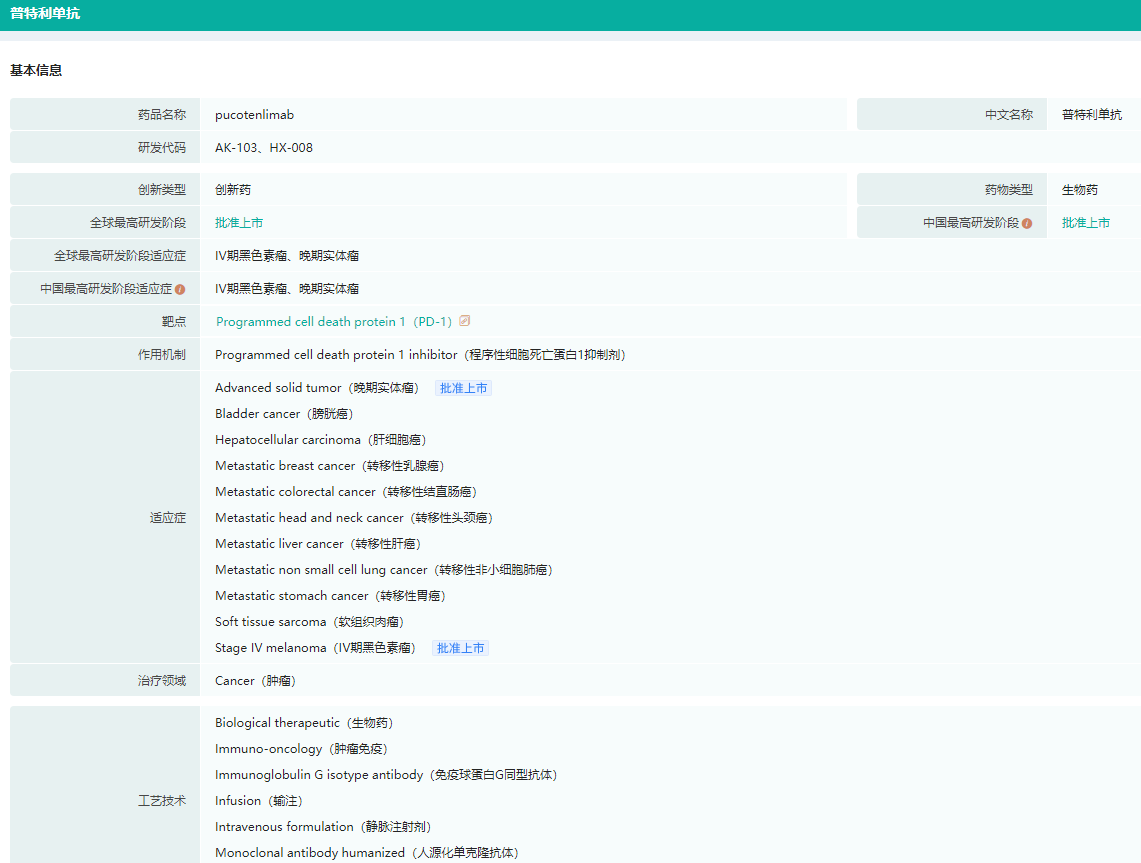This screenshot has height=863, width=1141.
Task: Click the 基本信息 section heading
Action: (x=36, y=70)
